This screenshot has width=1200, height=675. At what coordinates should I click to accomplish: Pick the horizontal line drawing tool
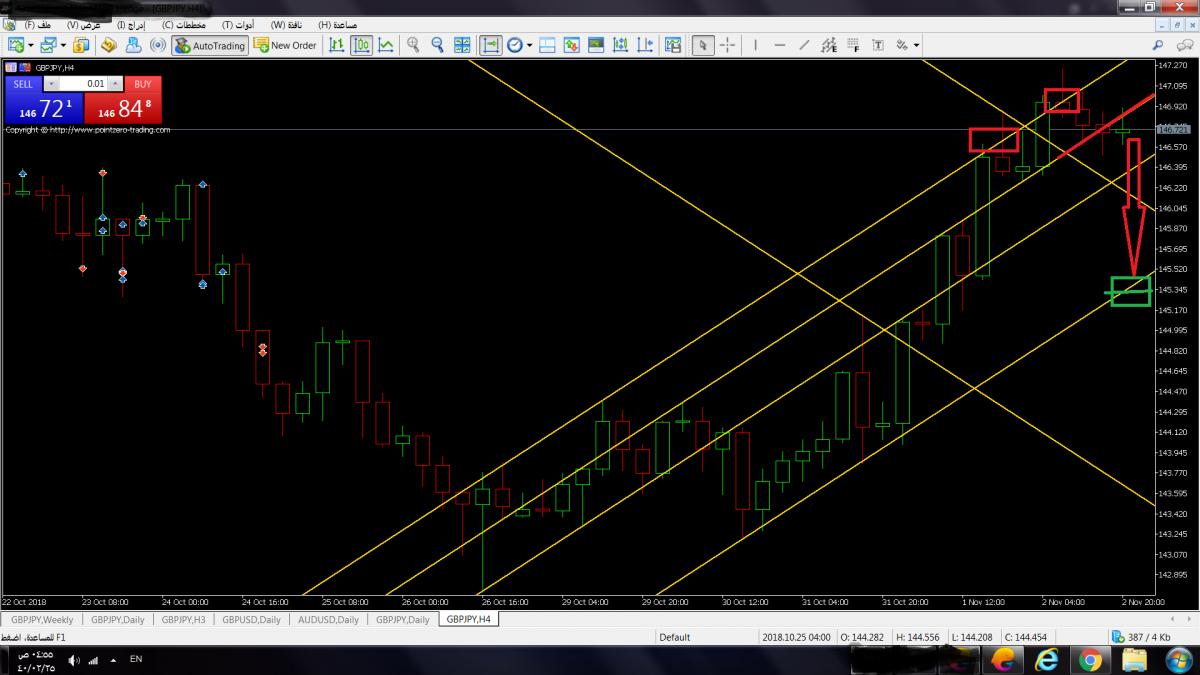(779, 45)
